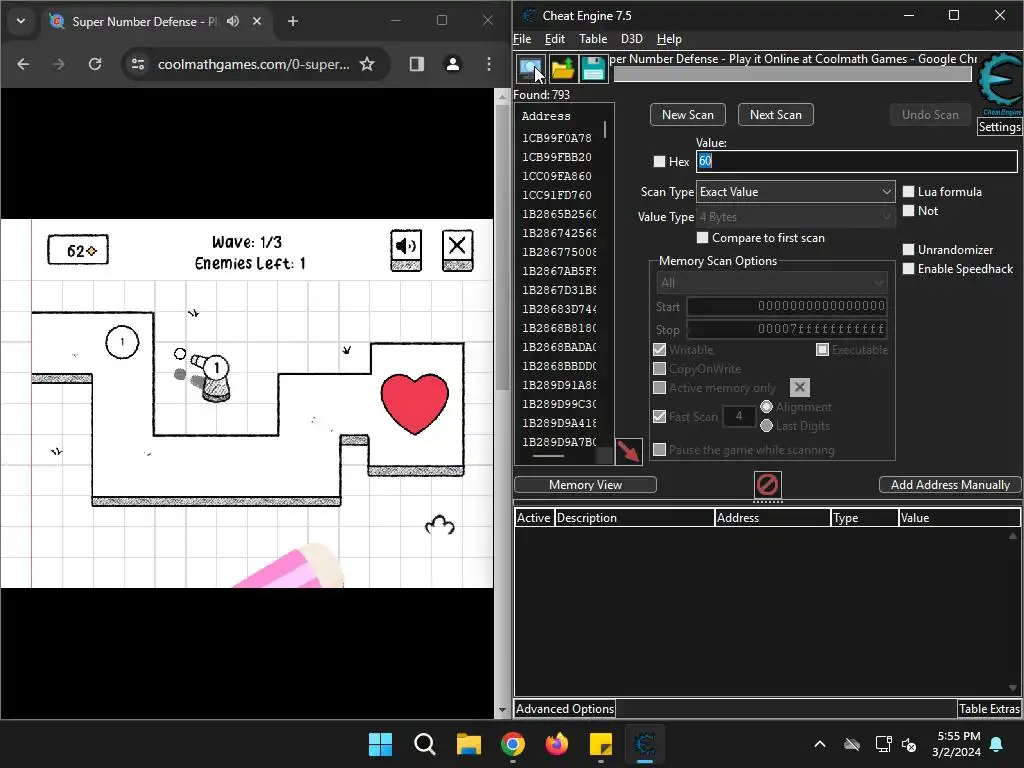
Task: Mute the game with the speaker icon
Action: click(x=406, y=249)
